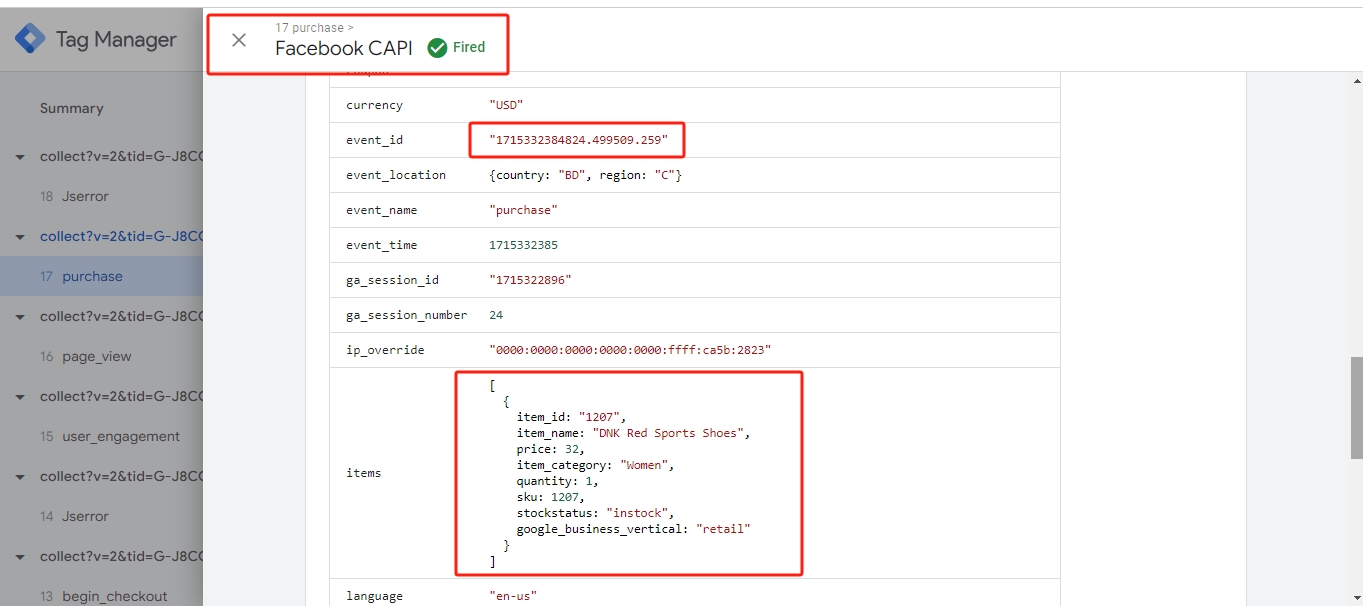1363x606 pixels.
Task: Click the stockstatus "instock" line
Action: point(596,513)
